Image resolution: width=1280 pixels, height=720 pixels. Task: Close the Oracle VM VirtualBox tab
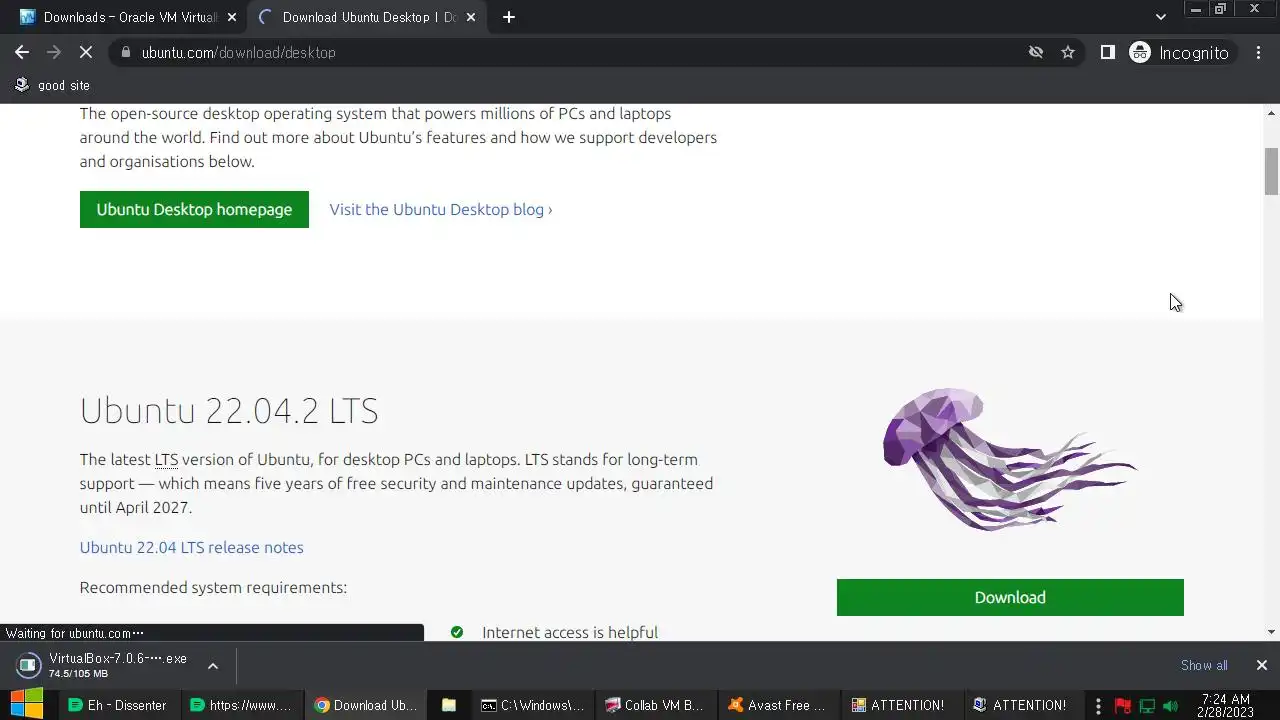(232, 17)
